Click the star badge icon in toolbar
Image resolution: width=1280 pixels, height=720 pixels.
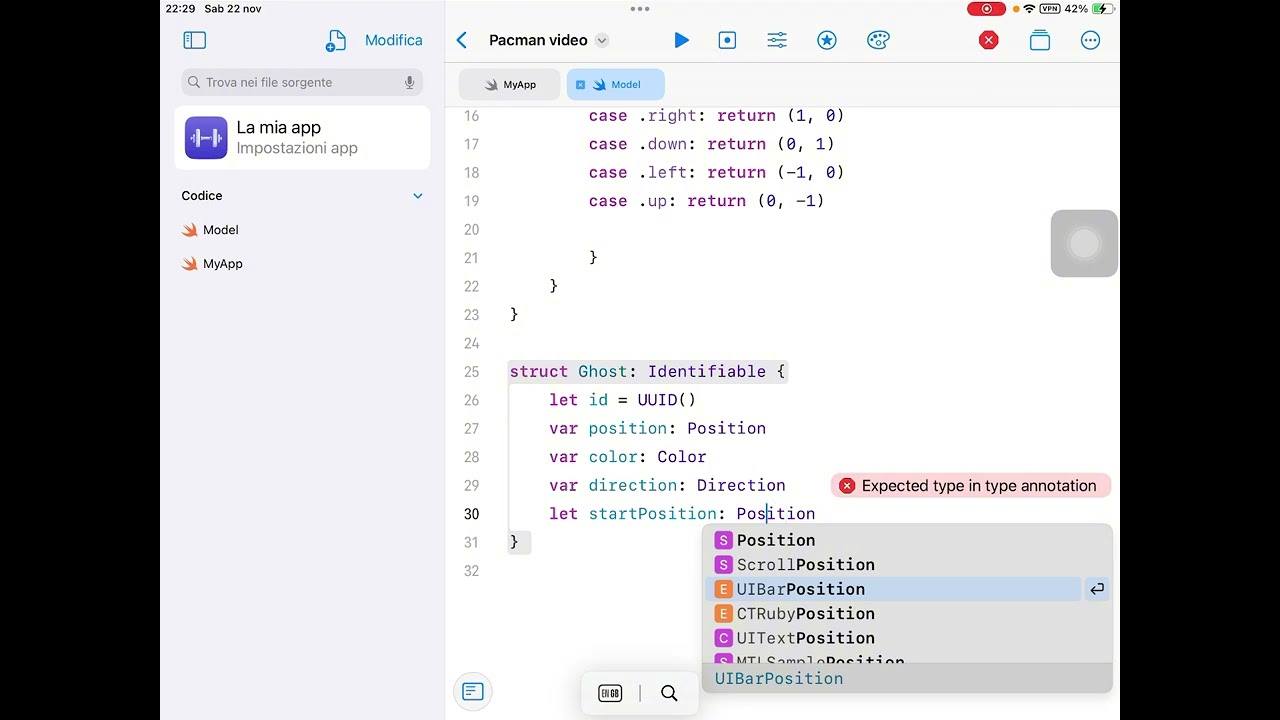(x=827, y=40)
